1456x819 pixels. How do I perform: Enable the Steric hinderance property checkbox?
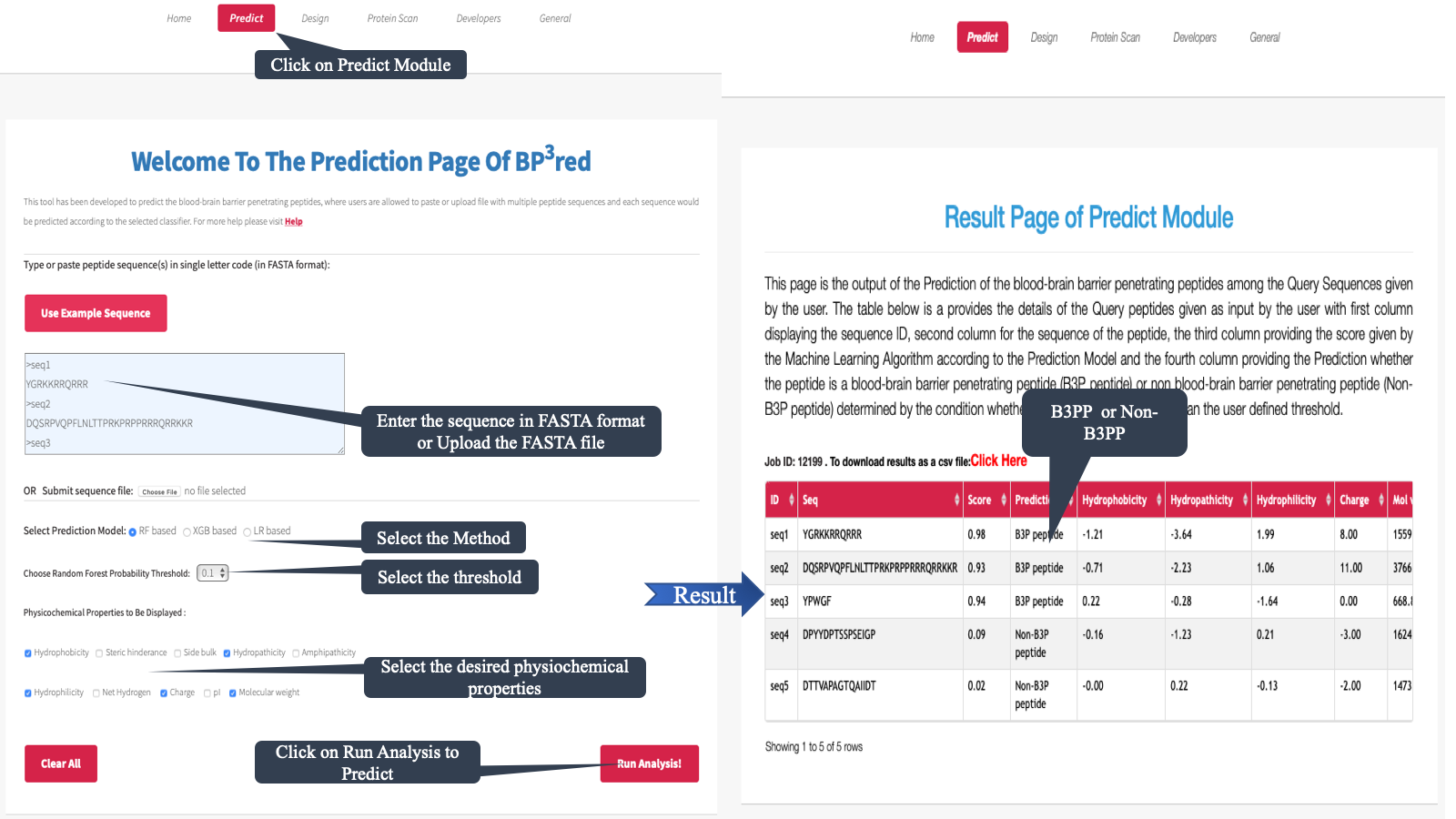[99, 653]
